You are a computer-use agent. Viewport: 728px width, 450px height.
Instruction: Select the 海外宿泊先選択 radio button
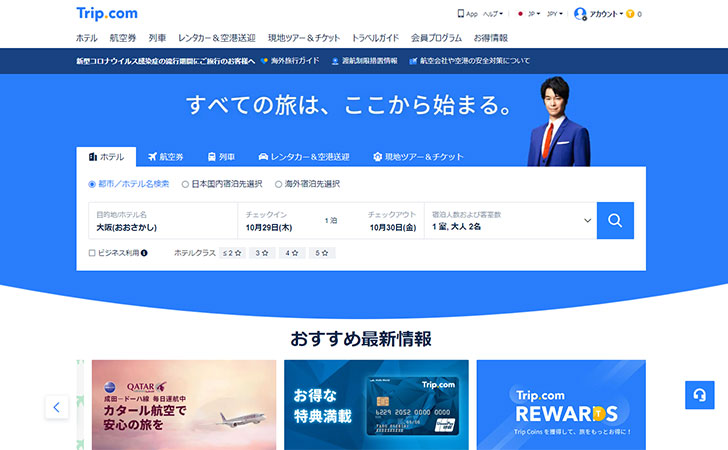click(x=278, y=184)
